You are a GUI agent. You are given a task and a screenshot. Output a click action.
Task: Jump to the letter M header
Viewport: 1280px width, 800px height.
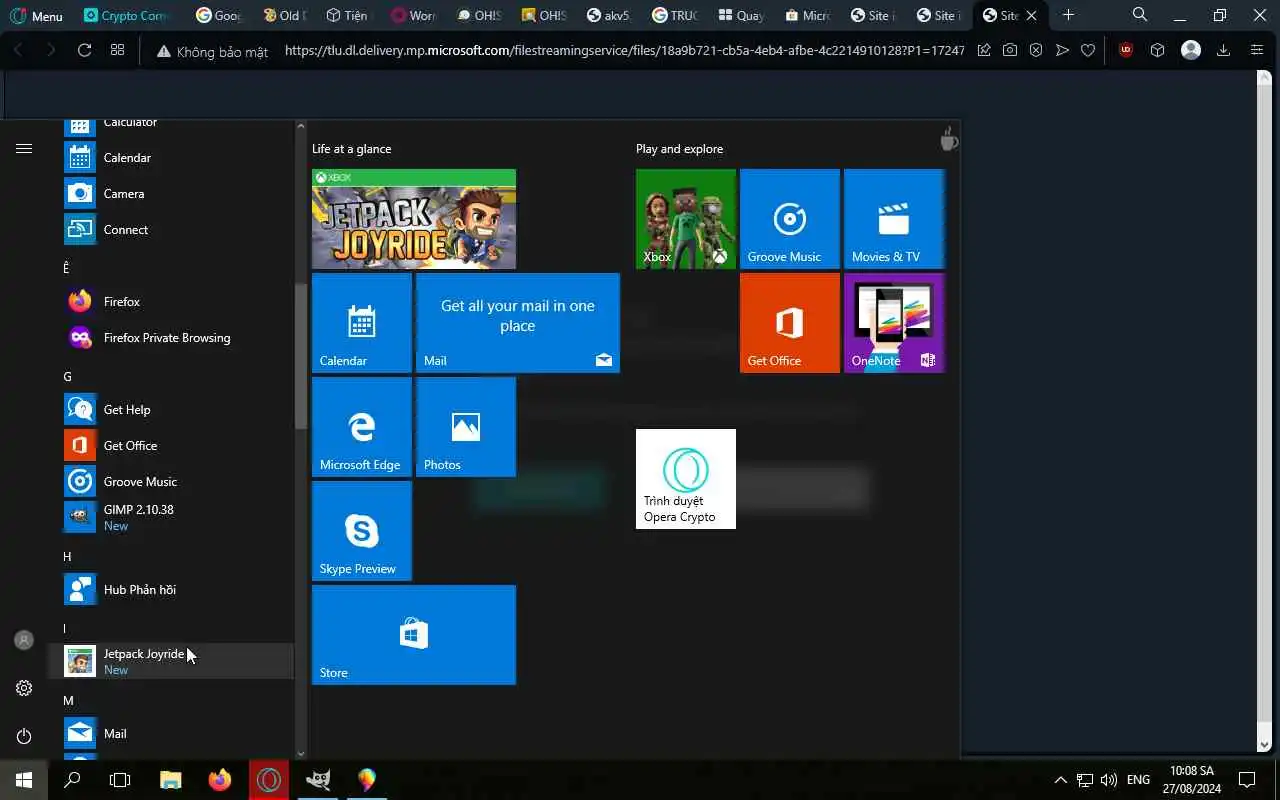[x=68, y=700]
